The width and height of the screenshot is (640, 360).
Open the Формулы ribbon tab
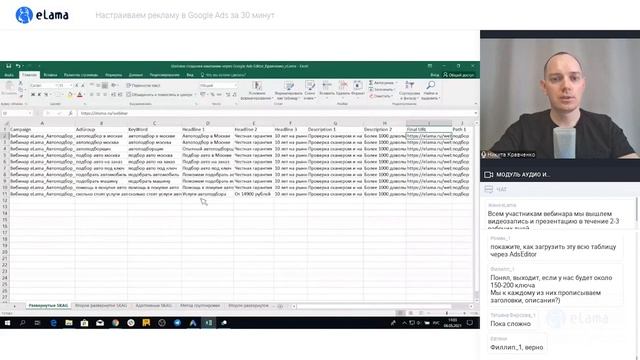click(113, 75)
